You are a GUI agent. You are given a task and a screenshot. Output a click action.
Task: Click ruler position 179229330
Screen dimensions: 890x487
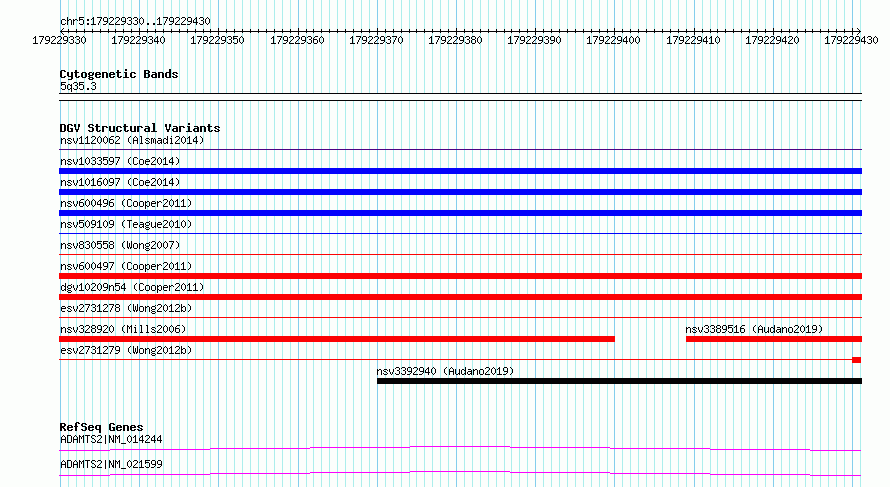click(60, 40)
